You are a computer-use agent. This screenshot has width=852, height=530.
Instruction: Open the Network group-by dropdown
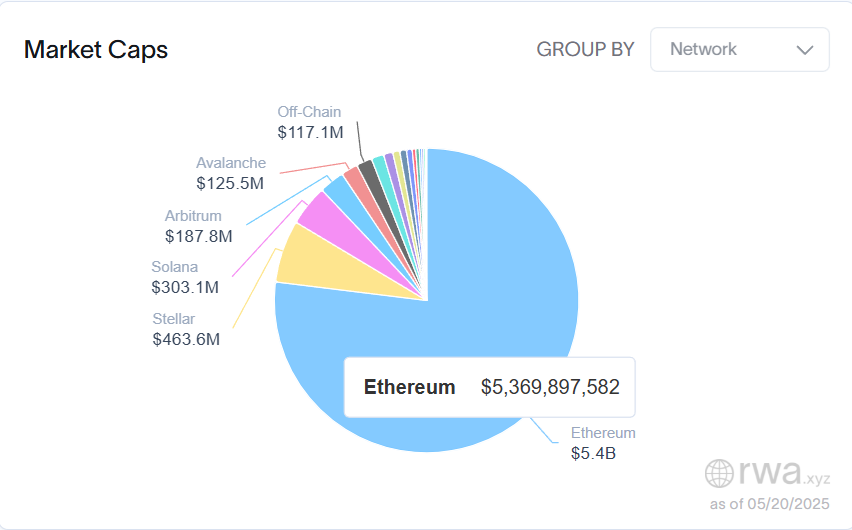point(739,49)
